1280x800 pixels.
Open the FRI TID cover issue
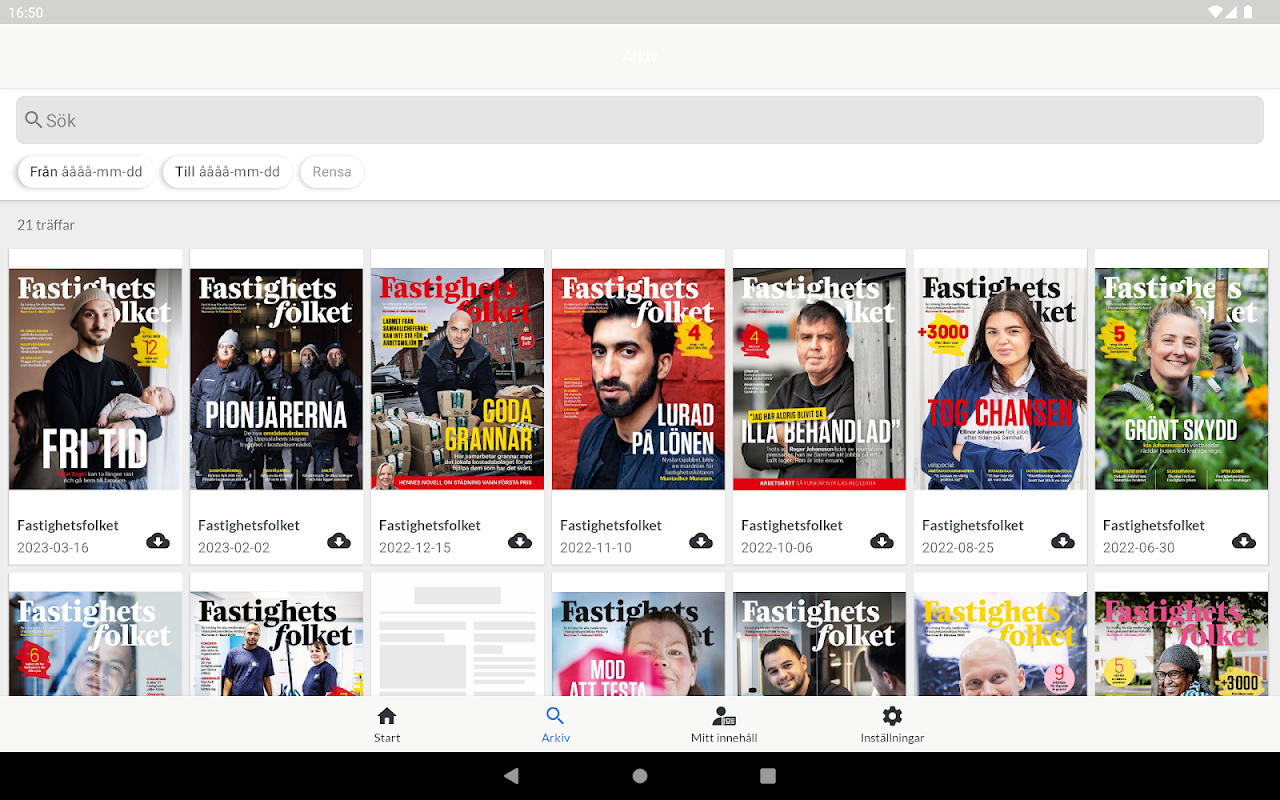pos(96,379)
